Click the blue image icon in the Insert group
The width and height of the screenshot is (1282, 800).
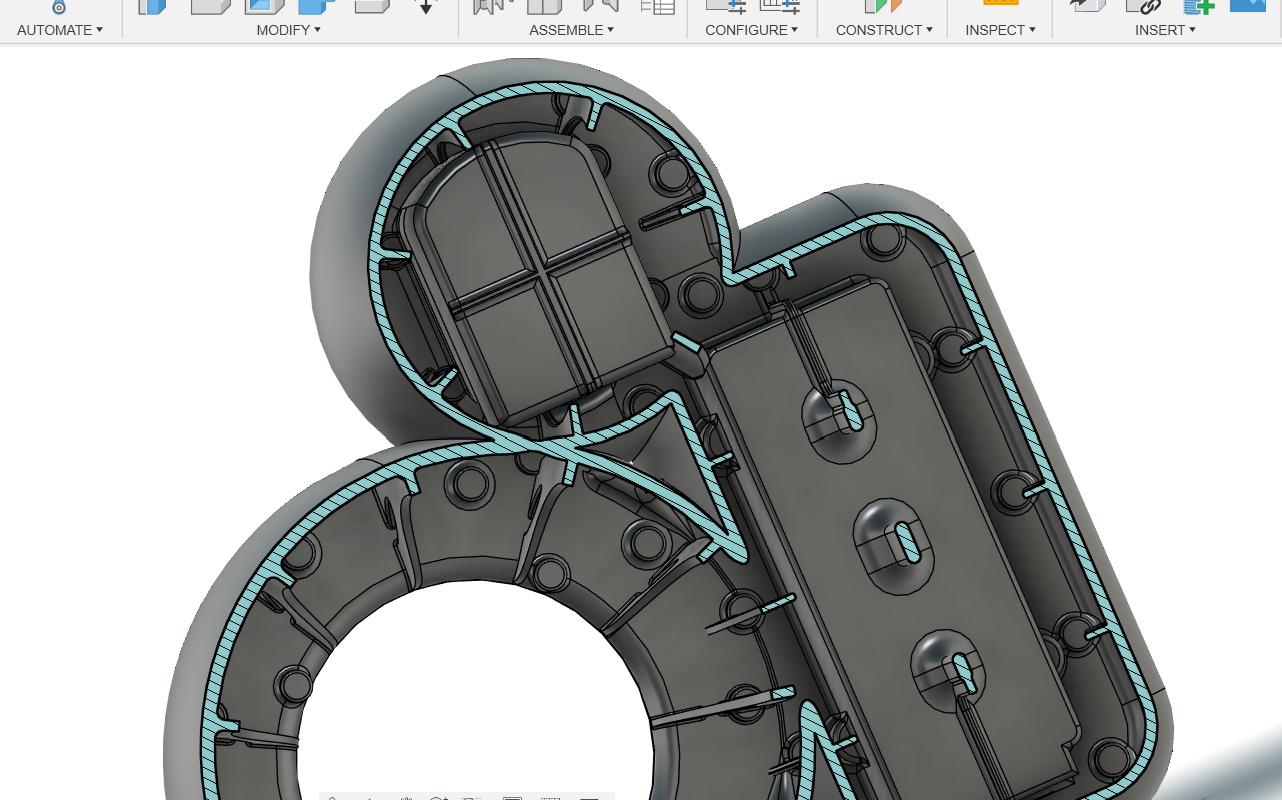1248,5
